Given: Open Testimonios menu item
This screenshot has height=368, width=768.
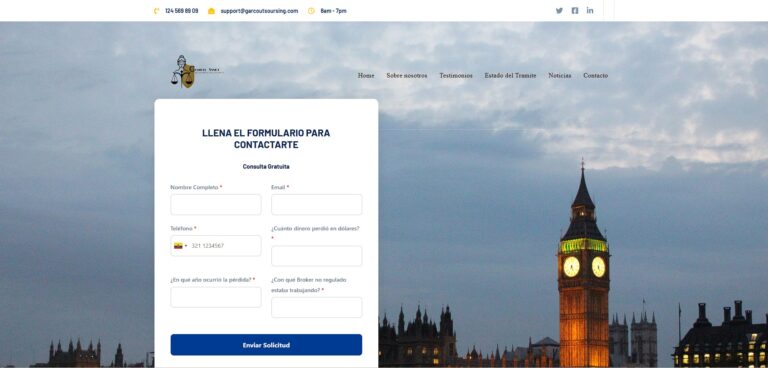Looking at the screenshot, I should pyautogui.click(x=456, y=75).
